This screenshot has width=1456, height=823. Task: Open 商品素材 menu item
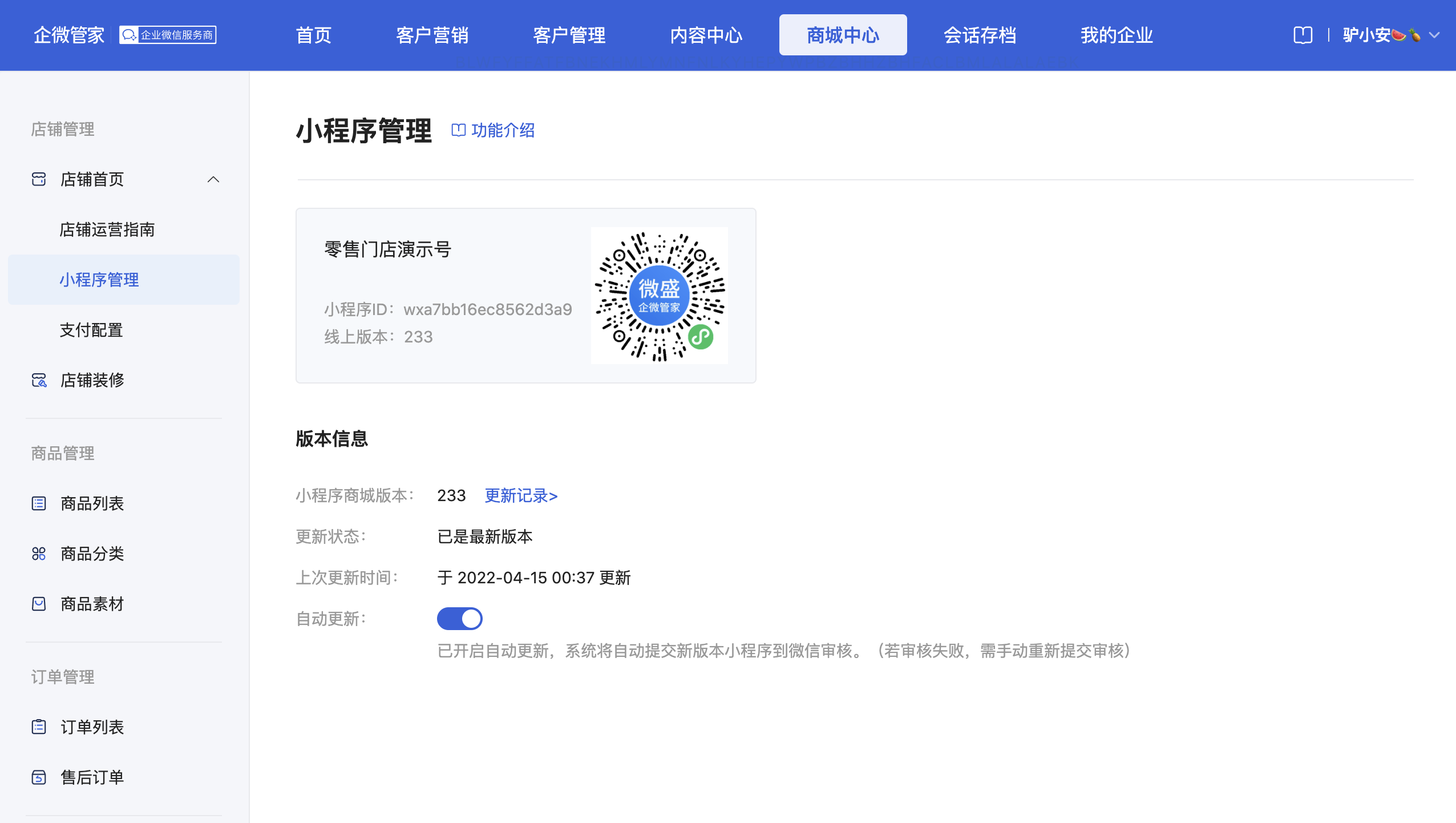tap(92, 604)
